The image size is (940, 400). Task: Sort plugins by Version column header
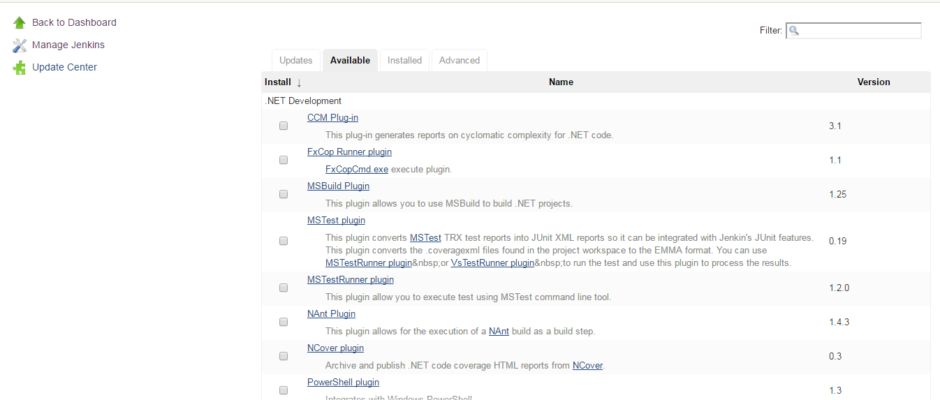pos(873,82)
